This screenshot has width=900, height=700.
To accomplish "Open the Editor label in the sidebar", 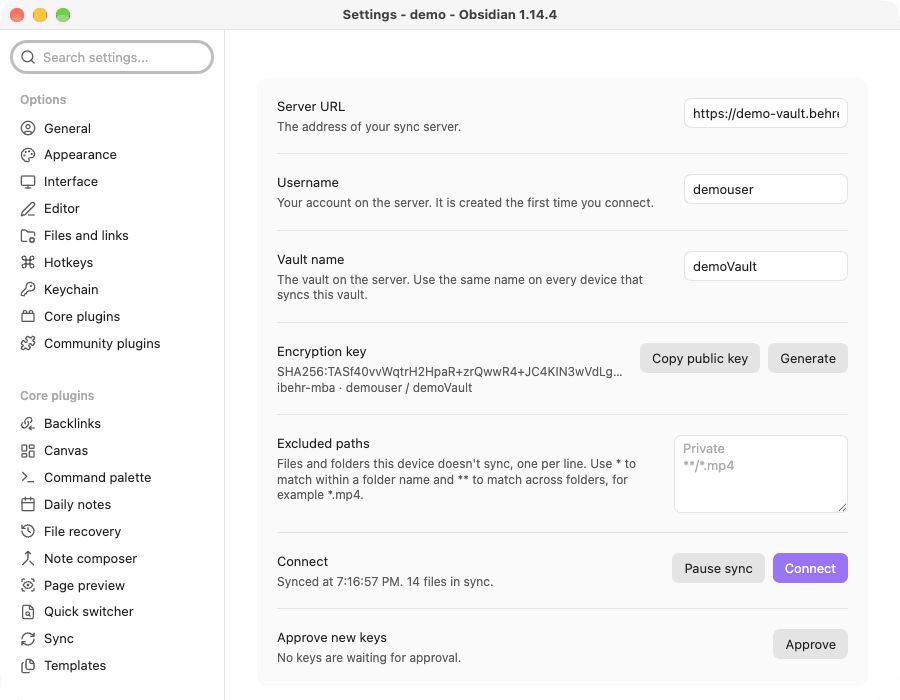I will pos(62,209).
